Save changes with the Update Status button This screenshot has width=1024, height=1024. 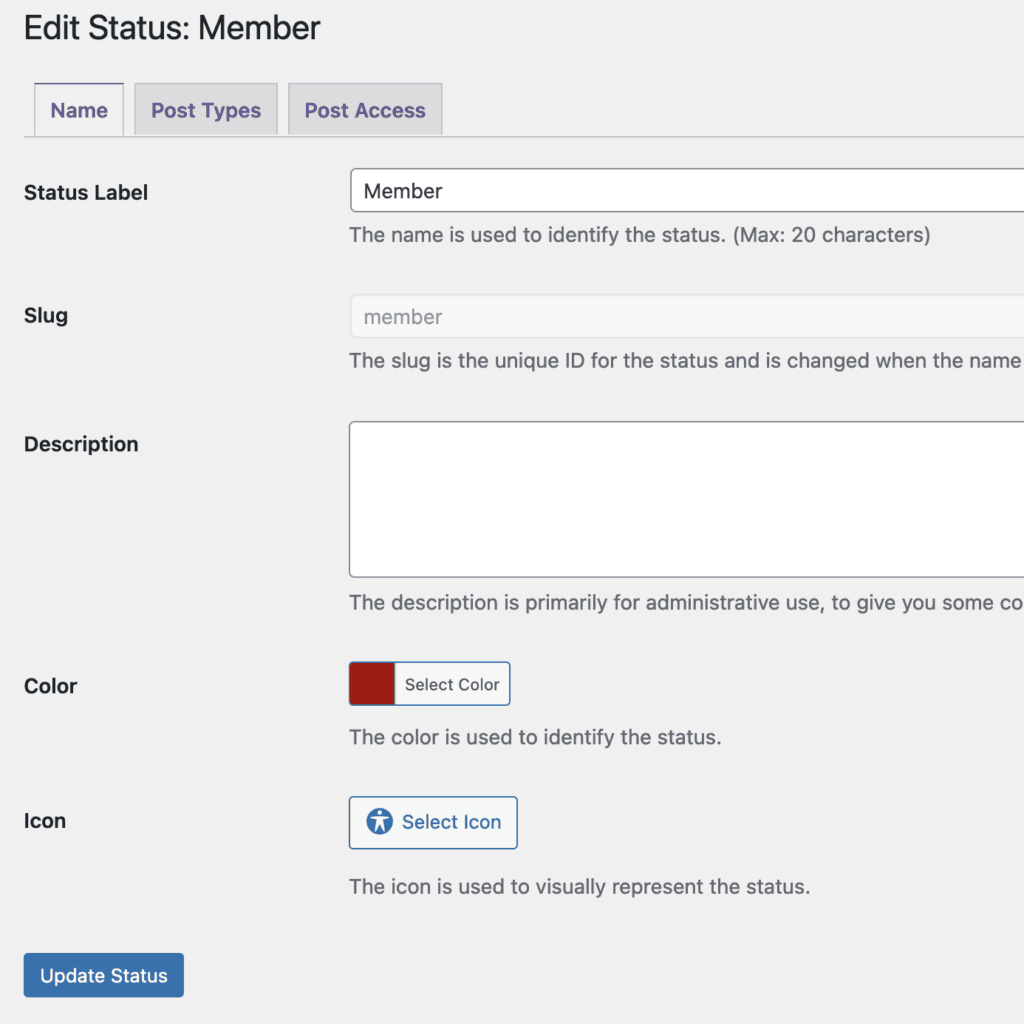click(x=104, y=975)
